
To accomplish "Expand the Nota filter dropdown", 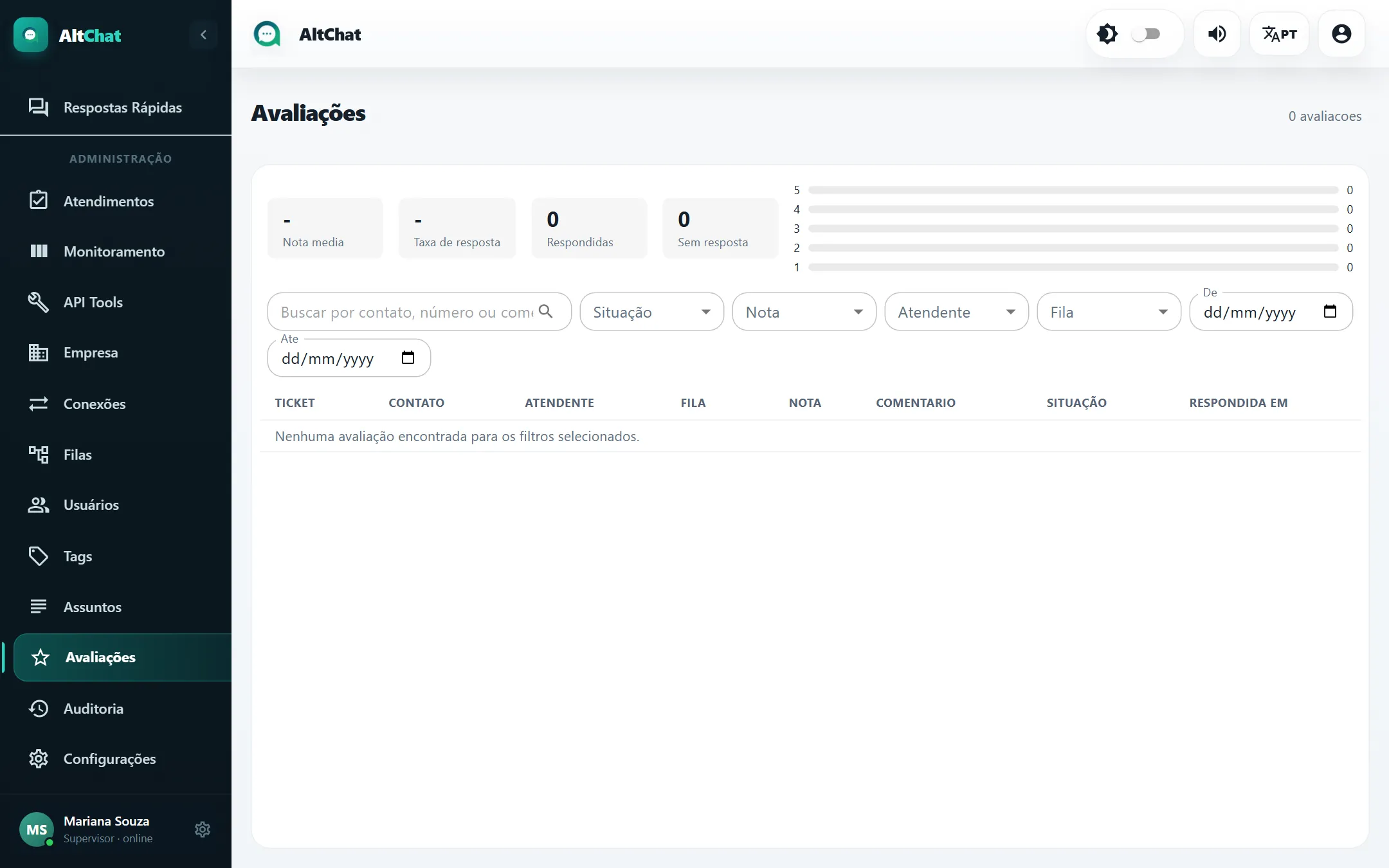I will click(804, 312).
